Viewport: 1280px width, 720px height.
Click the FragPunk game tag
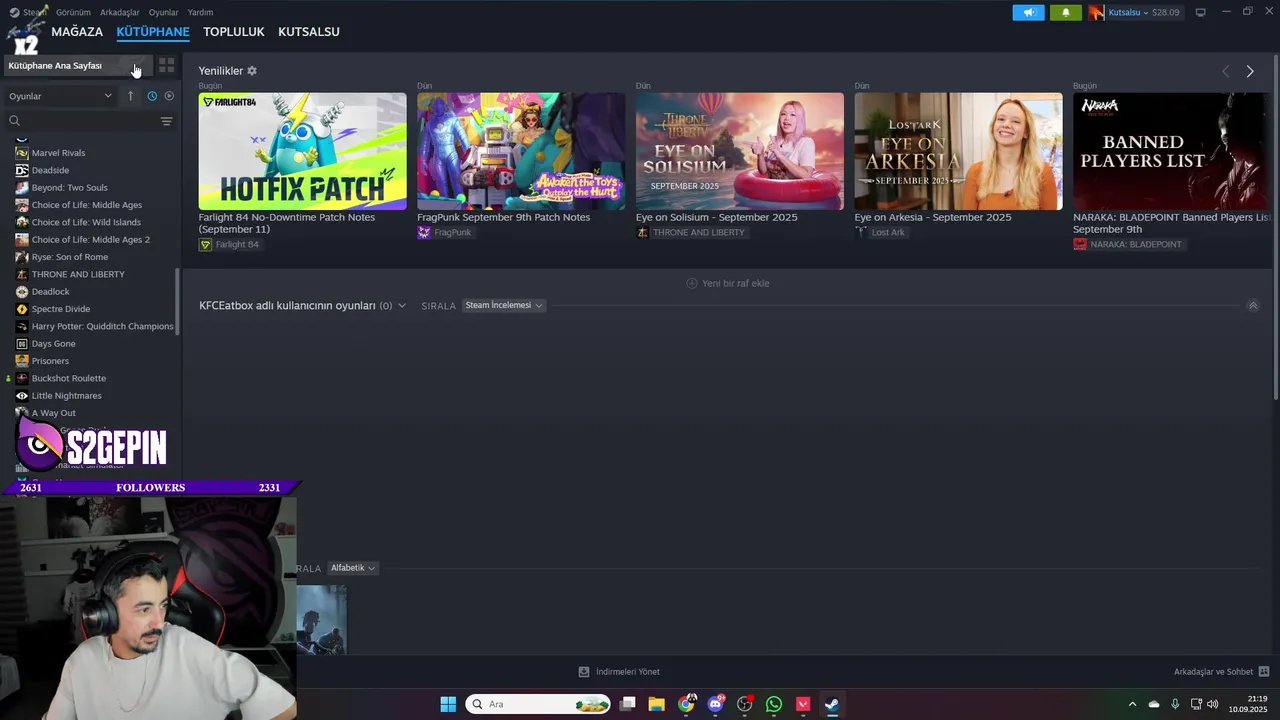(x=445, y=233)
